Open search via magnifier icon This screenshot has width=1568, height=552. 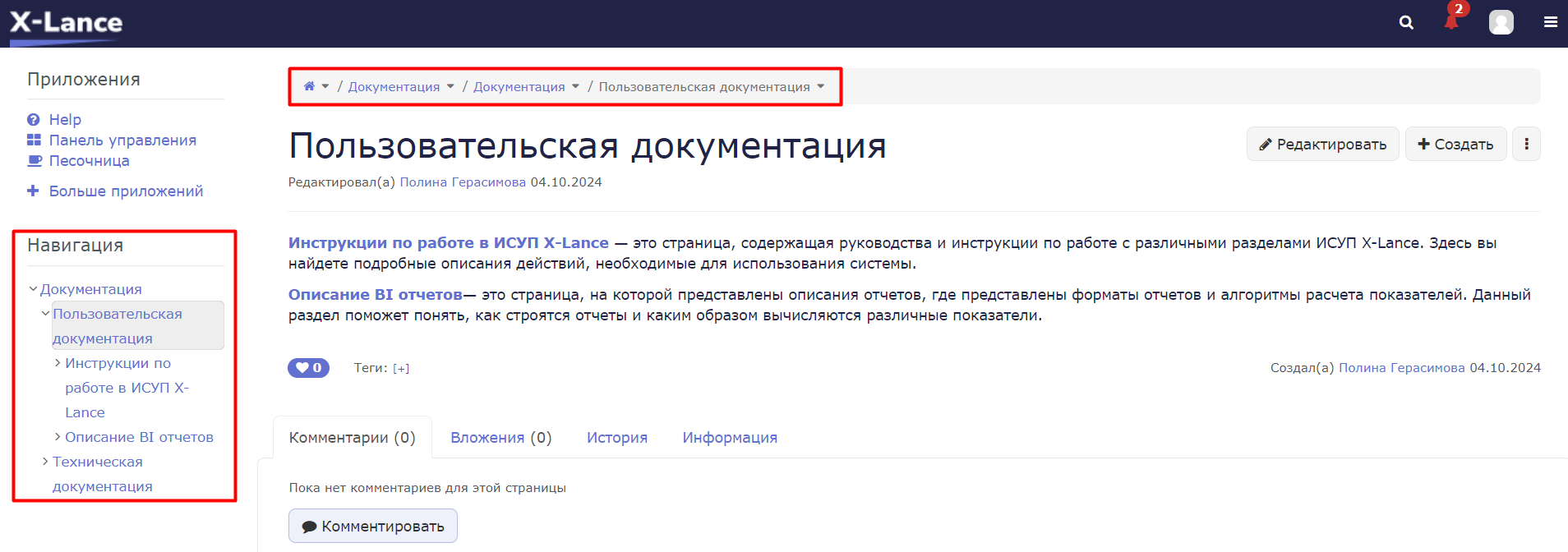[1406, 23]
